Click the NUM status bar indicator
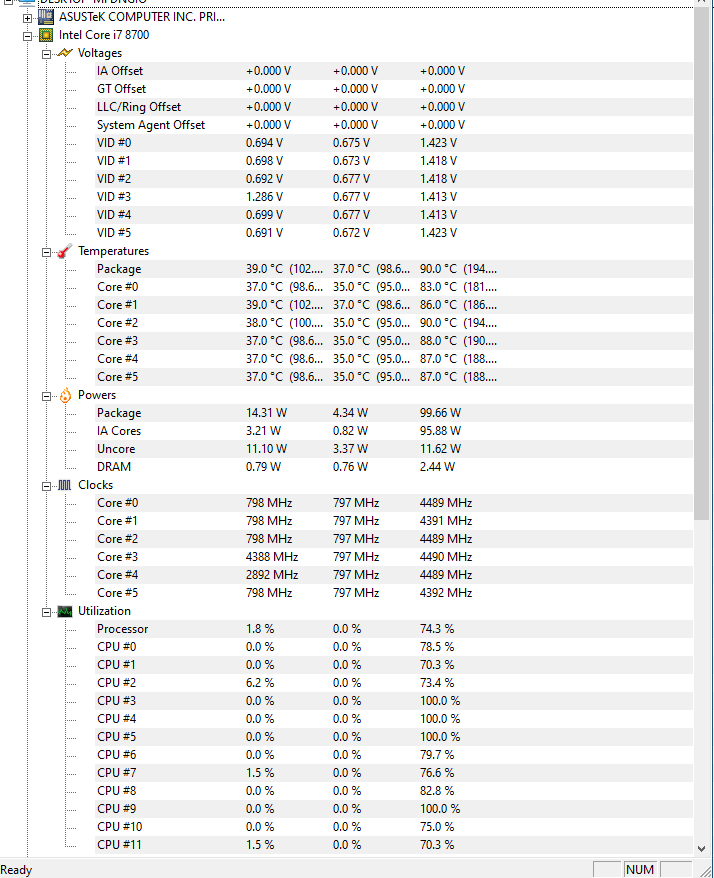The height and width of the screenshot is (878, 714). [x=640, y=870]
